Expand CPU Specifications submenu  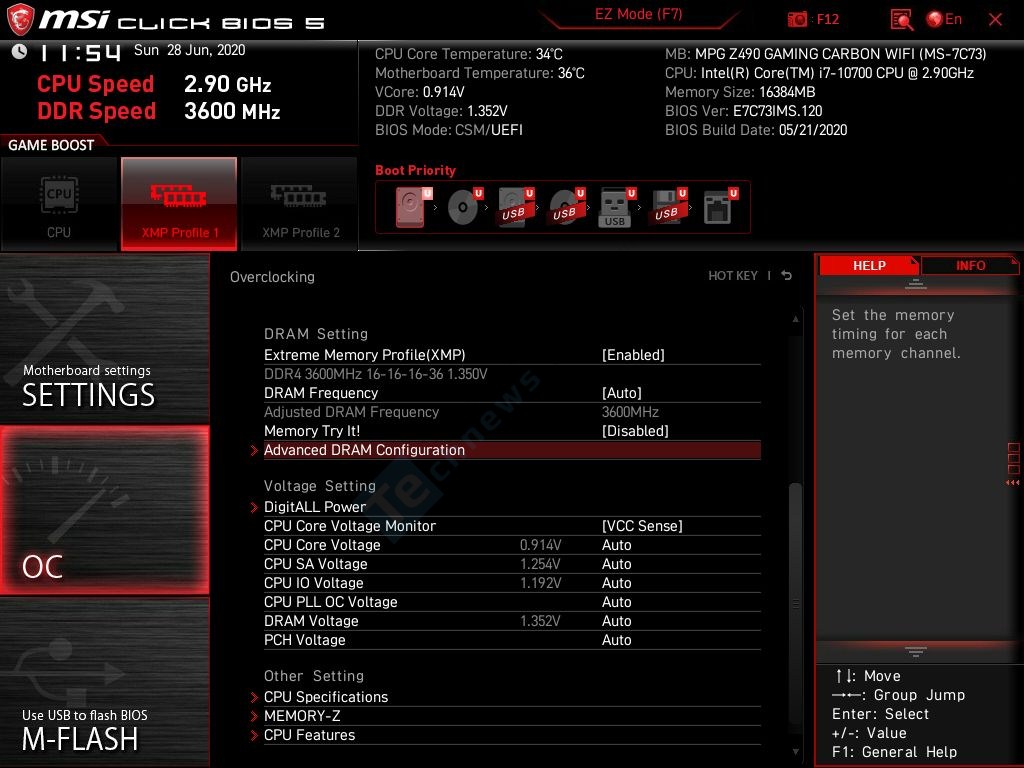512,697
